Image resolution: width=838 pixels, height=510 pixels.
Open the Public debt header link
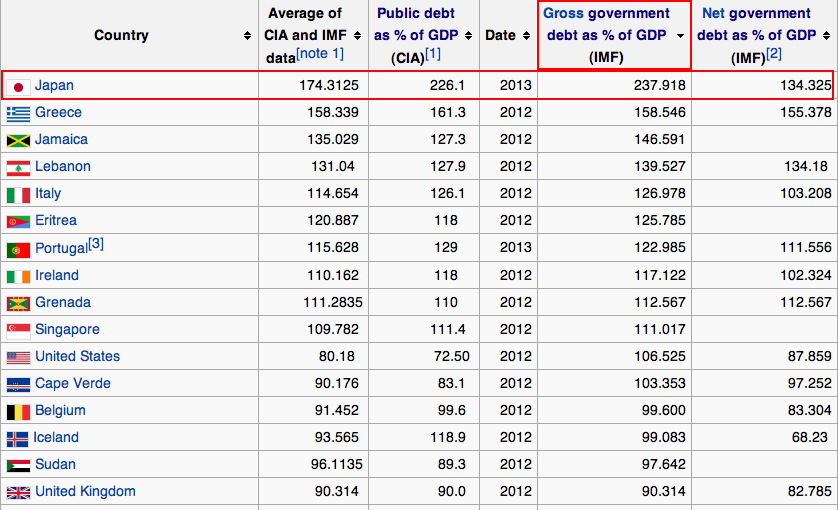point(415,14)
